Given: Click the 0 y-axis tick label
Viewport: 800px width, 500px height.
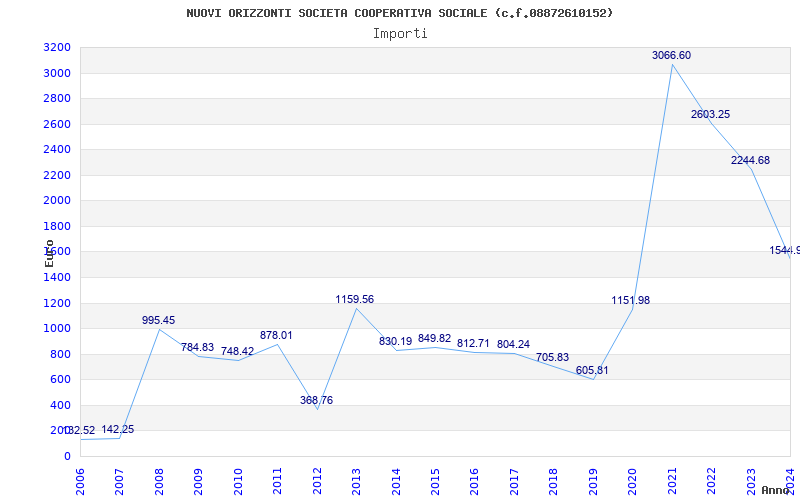Looking at the screenshot, I should [67, 457].
